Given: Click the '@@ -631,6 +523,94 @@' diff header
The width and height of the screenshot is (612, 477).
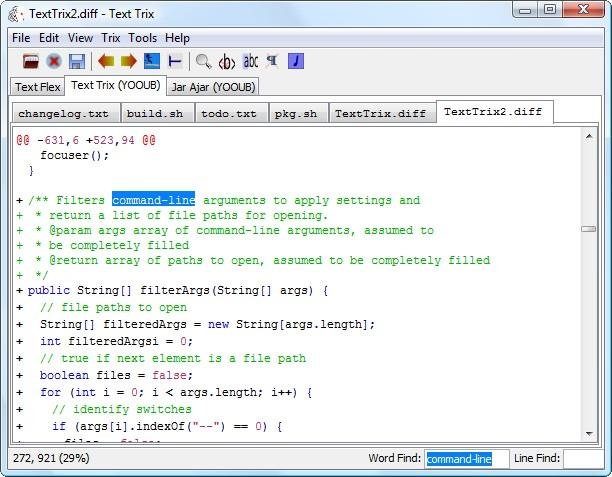Looking at the screenshot, I should 86,140.
